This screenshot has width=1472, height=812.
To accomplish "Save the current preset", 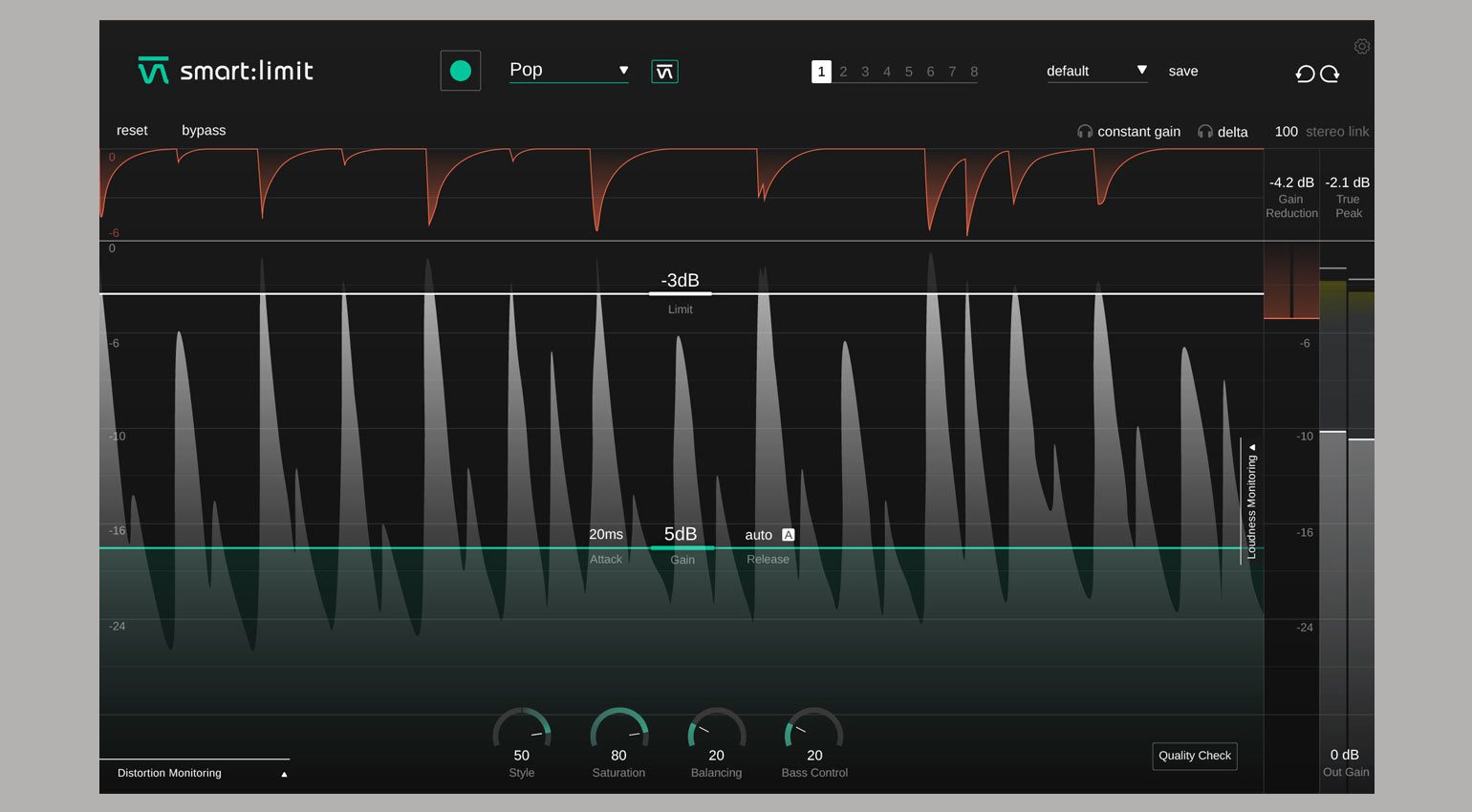I will tap(1183, 71).
